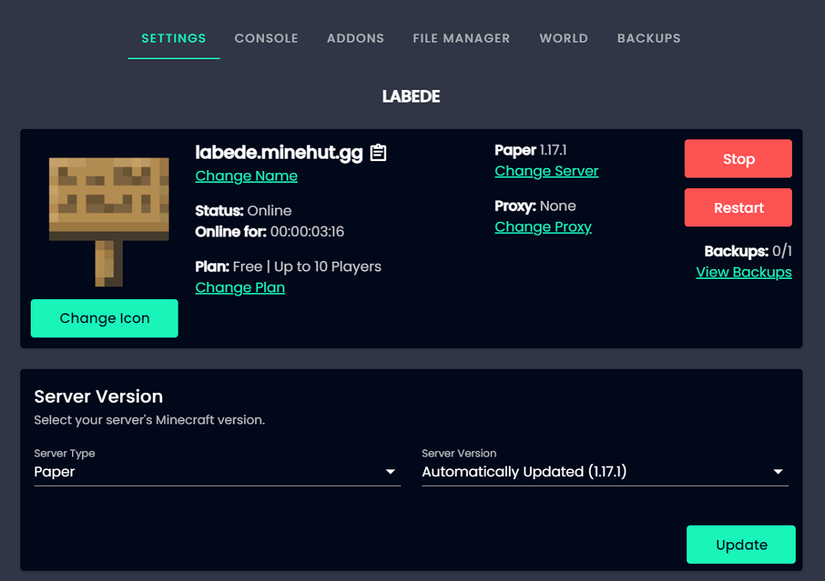Click Change Server under Paper 1.17.1

[x=546, y=171]
